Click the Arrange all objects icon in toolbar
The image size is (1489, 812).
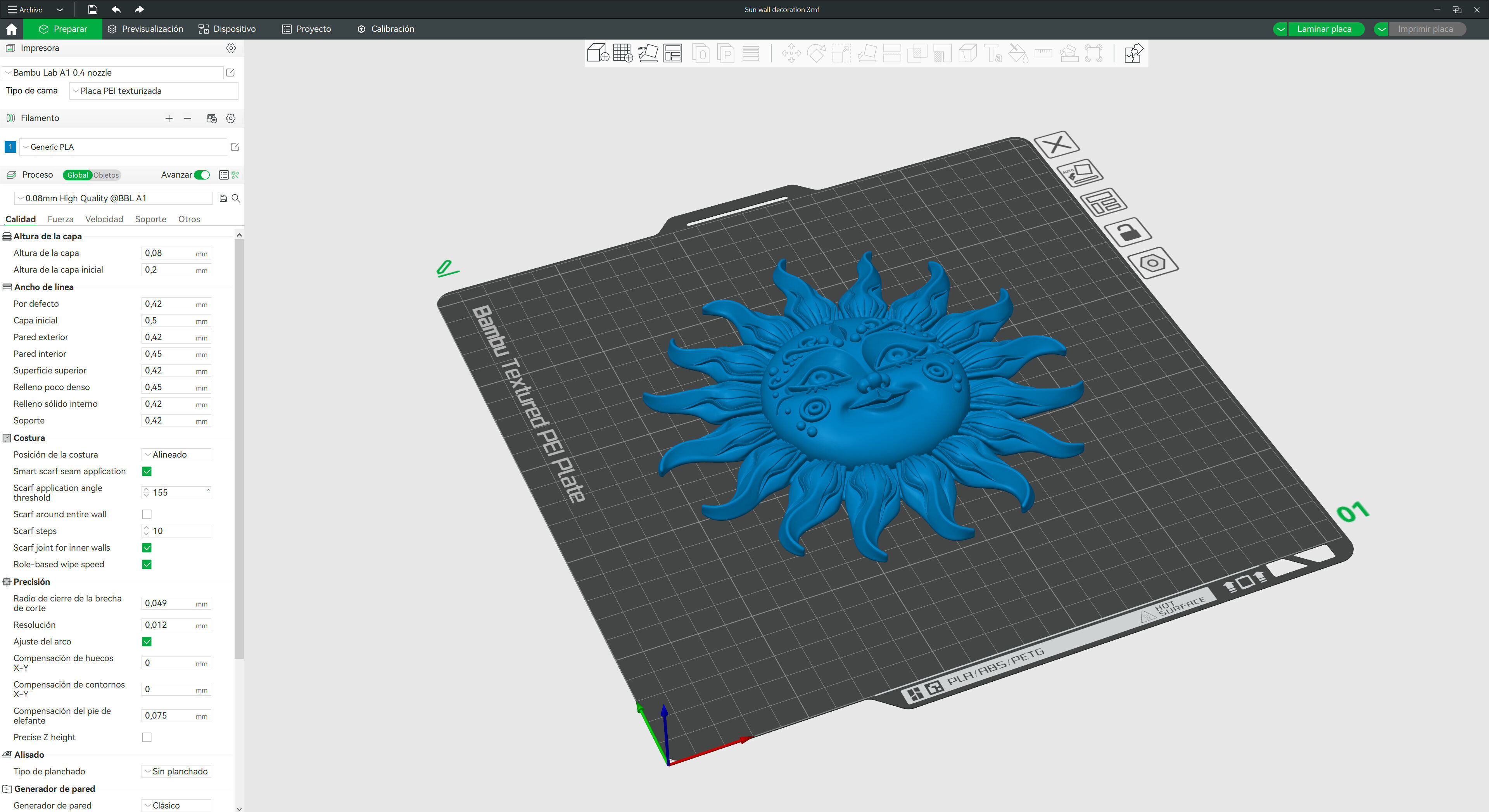point(673,53)
